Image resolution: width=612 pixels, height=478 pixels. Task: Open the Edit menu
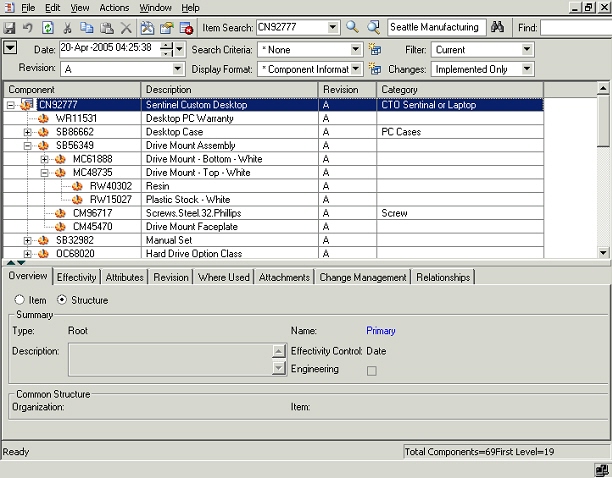click(52, 7)
